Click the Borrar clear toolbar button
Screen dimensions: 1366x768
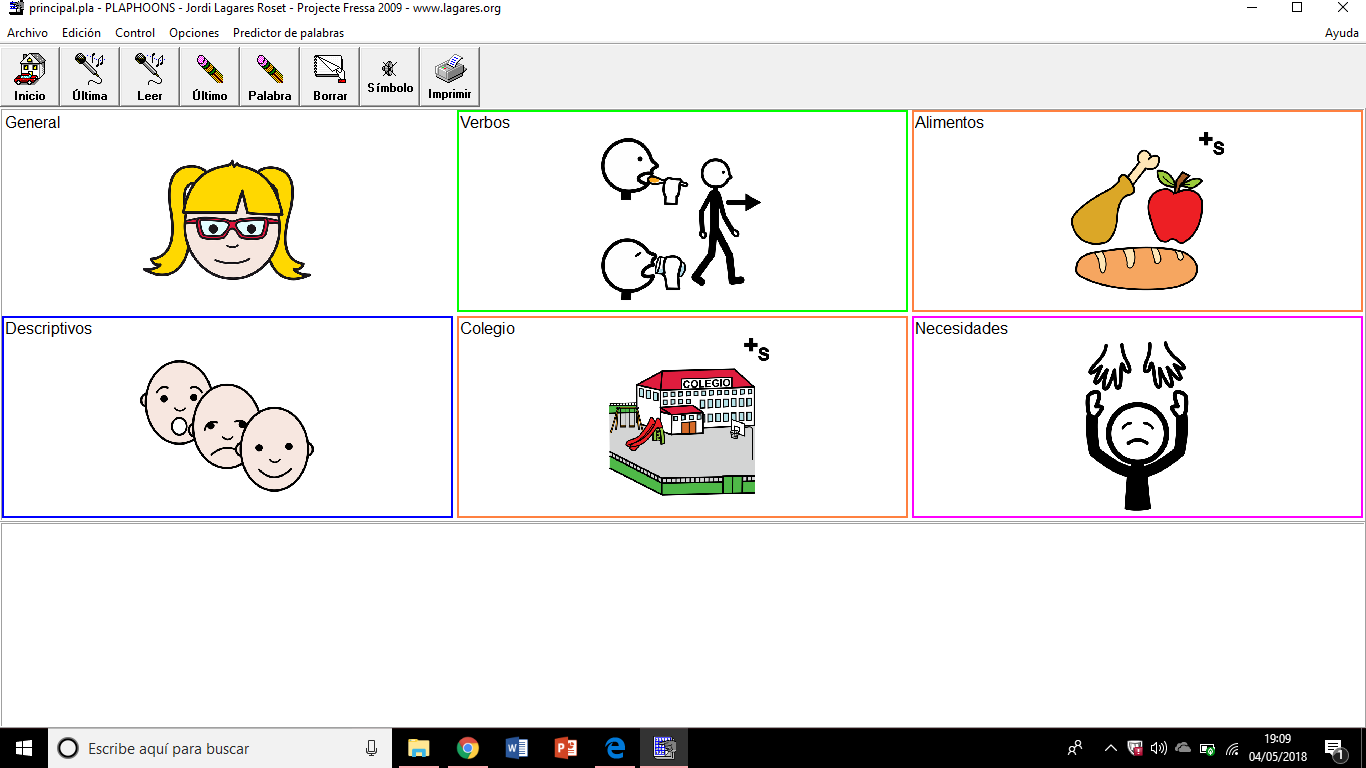pyautogui.click(x=330, y=77)
